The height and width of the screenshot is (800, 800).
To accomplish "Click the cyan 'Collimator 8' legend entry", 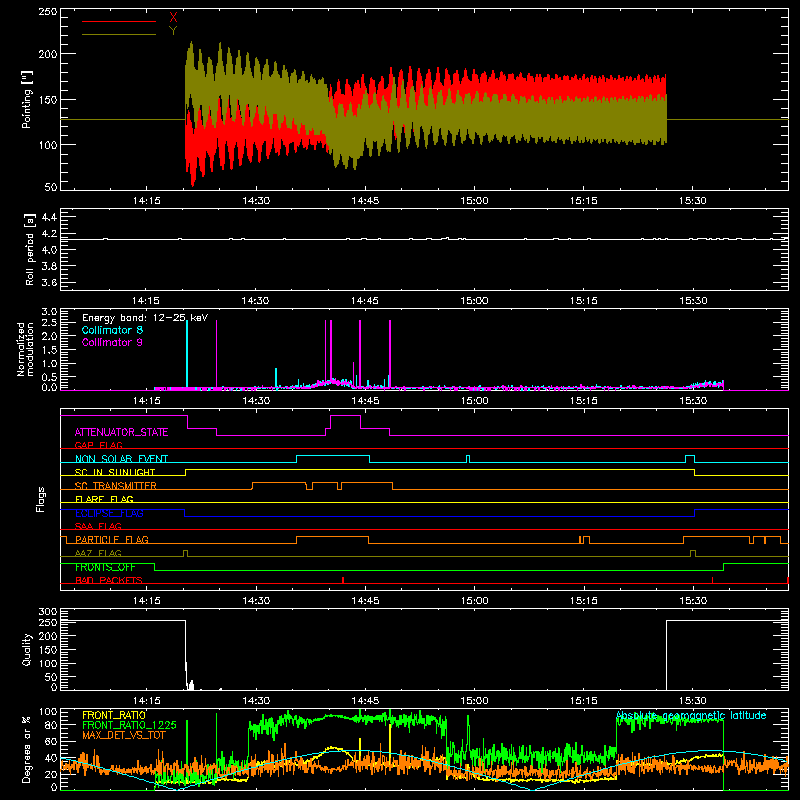I will pyautogui.click(x=112, y=330).
